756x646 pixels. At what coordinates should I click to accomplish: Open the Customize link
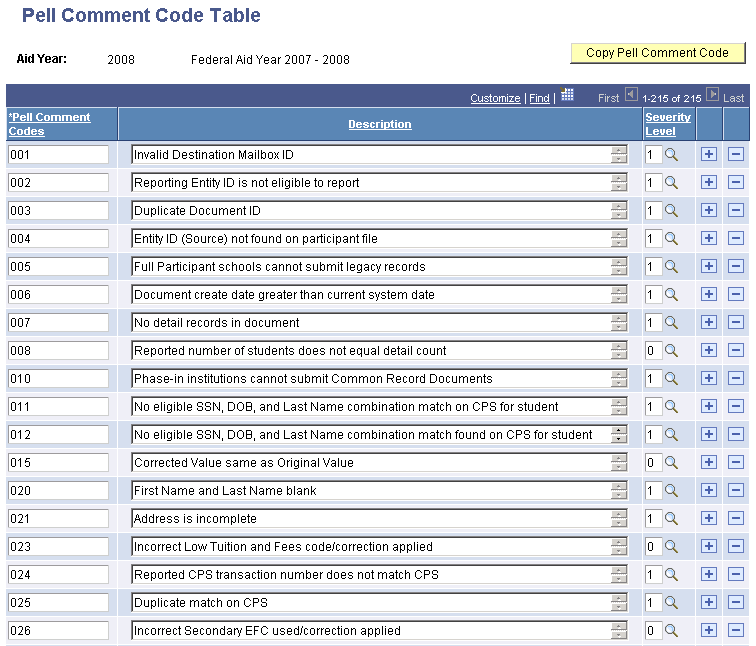[495, 98]
